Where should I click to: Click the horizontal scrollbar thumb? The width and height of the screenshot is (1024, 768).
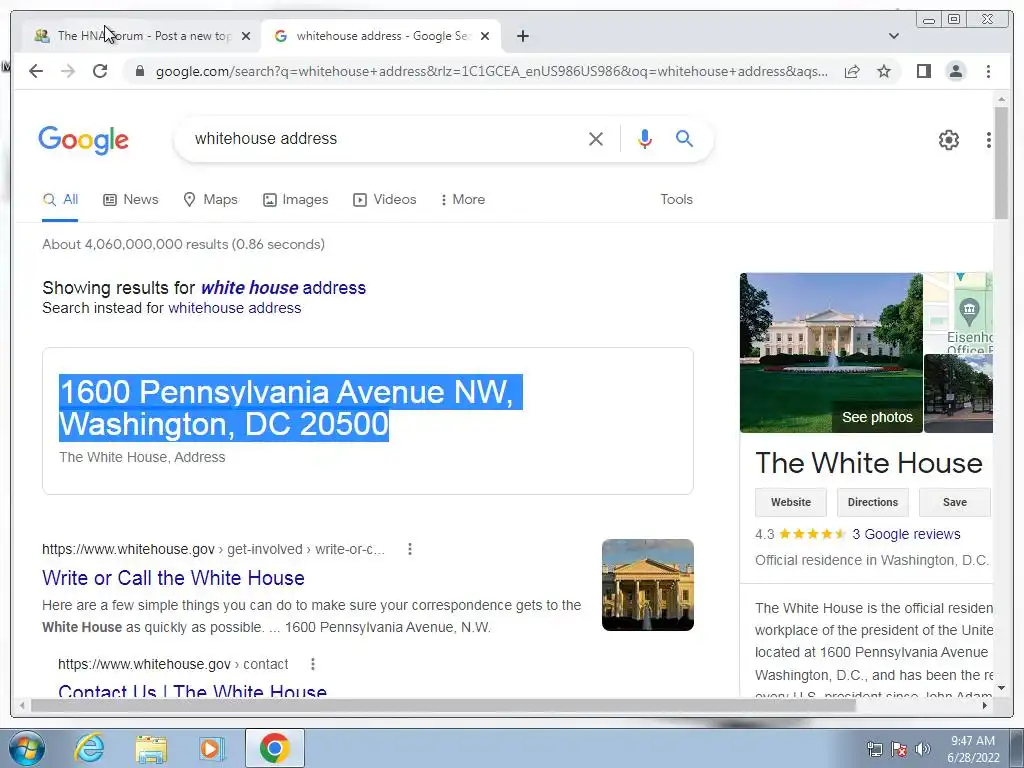coord(443,705)
